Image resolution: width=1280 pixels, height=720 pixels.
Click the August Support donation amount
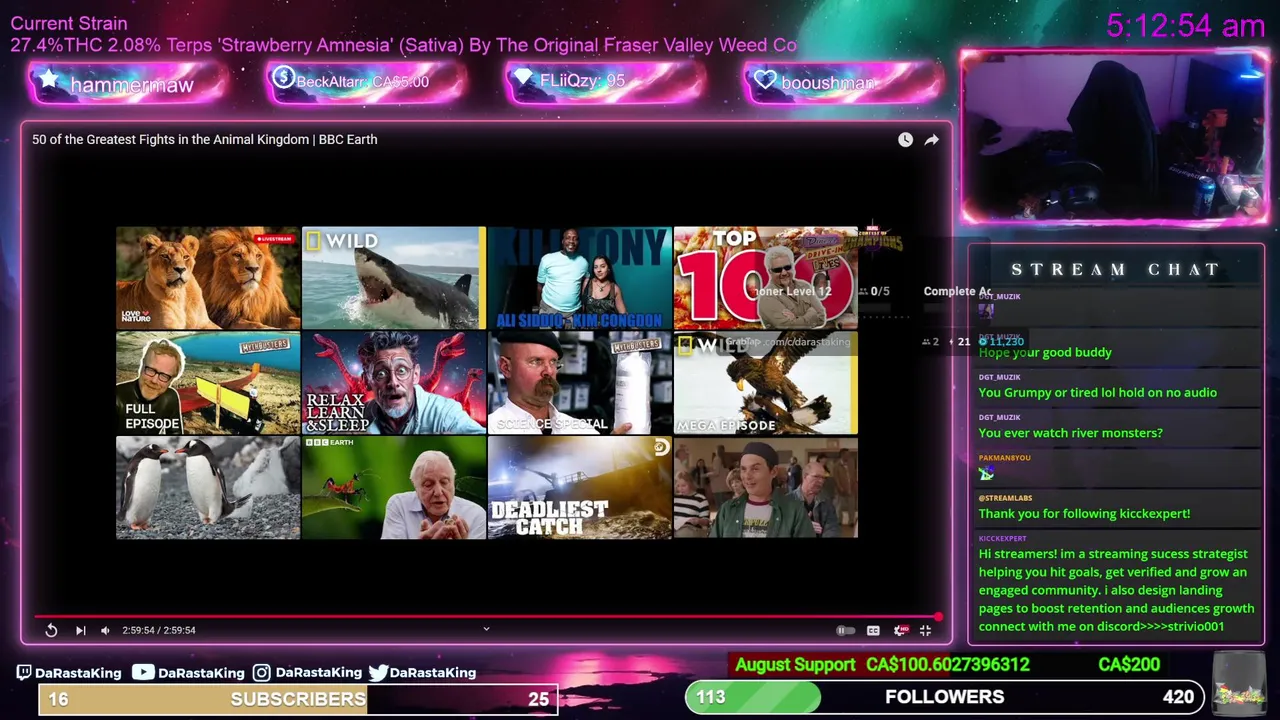click(947, 665)
